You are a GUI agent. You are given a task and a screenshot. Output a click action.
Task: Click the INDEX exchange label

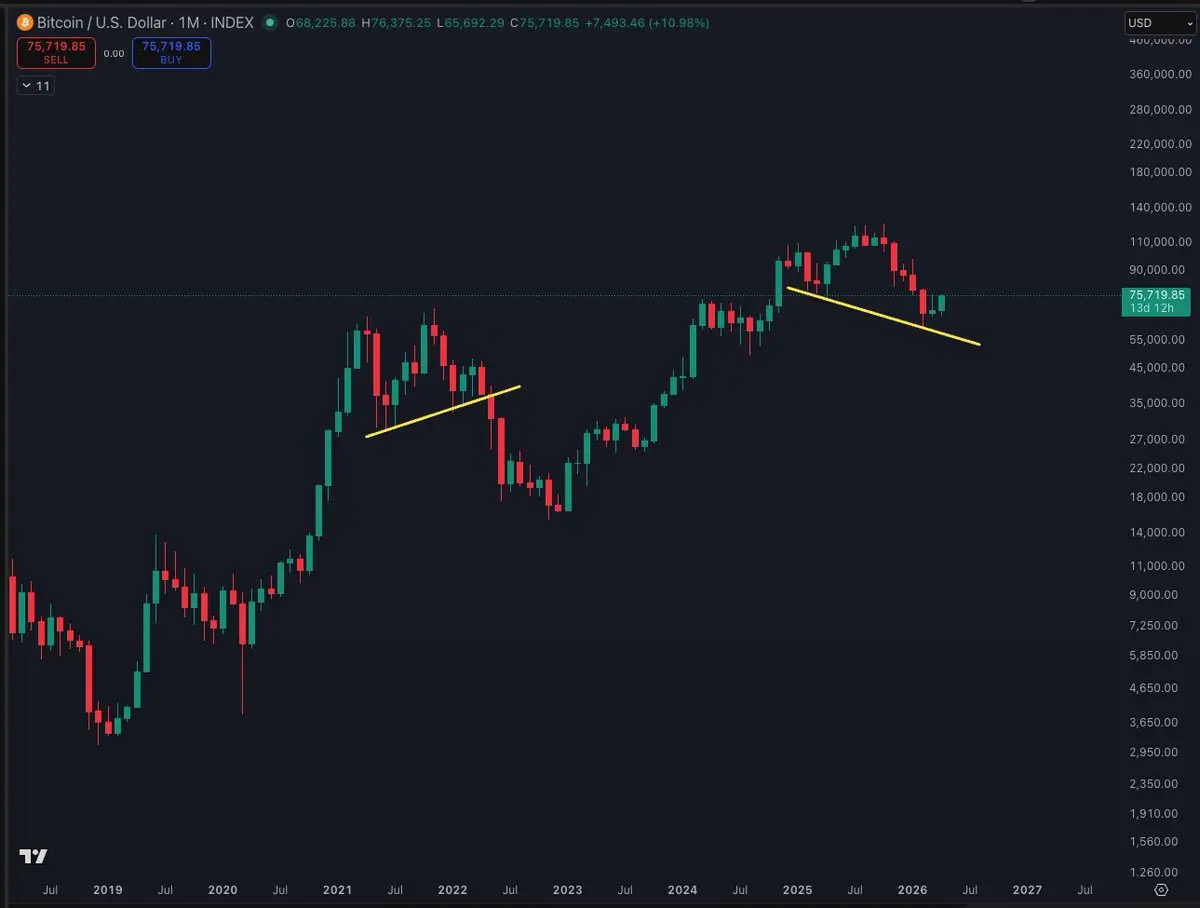233,22
